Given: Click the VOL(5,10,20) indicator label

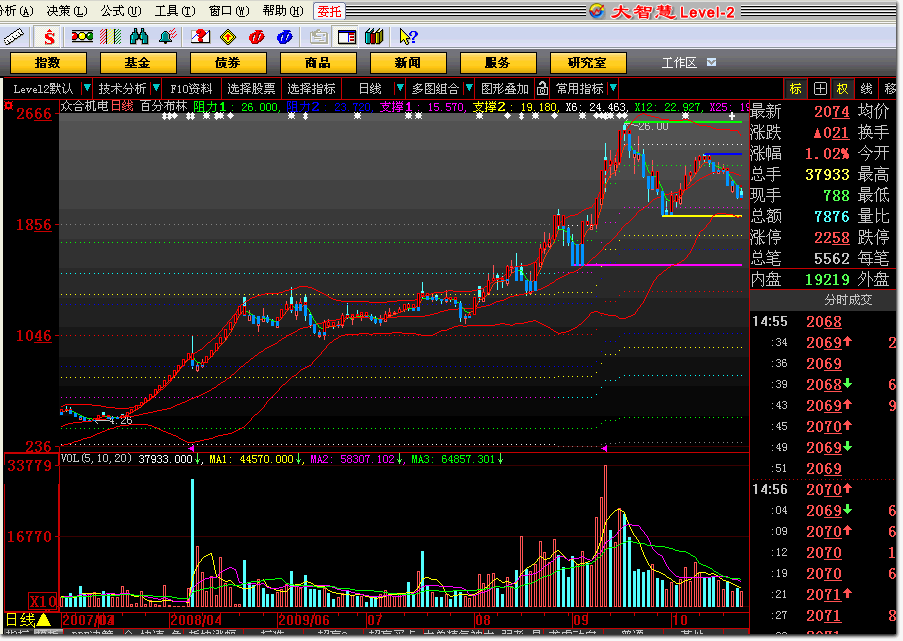Looking at the screenshot, I should click(97, 458).
